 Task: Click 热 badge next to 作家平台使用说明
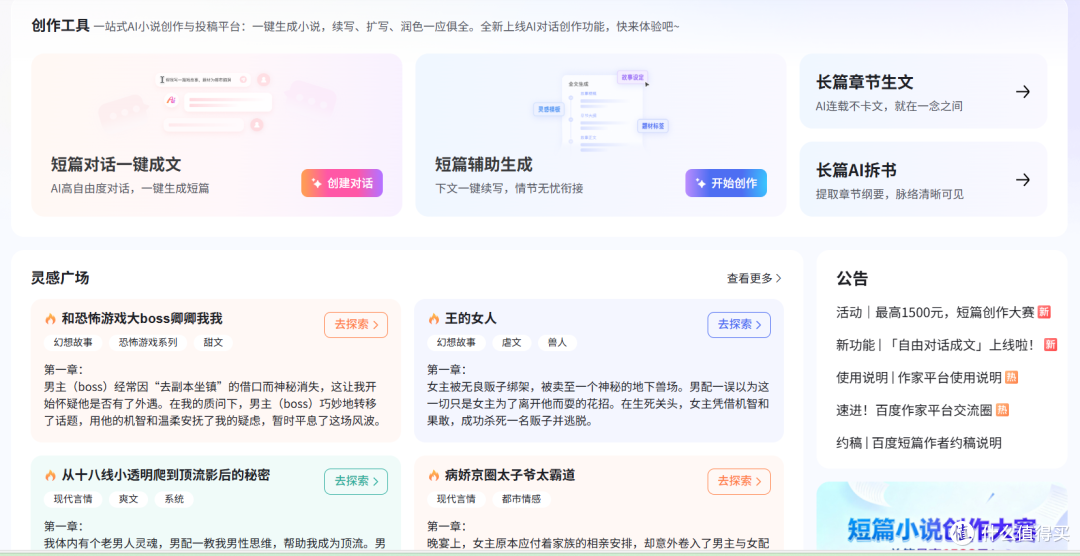coord(1011,377)
